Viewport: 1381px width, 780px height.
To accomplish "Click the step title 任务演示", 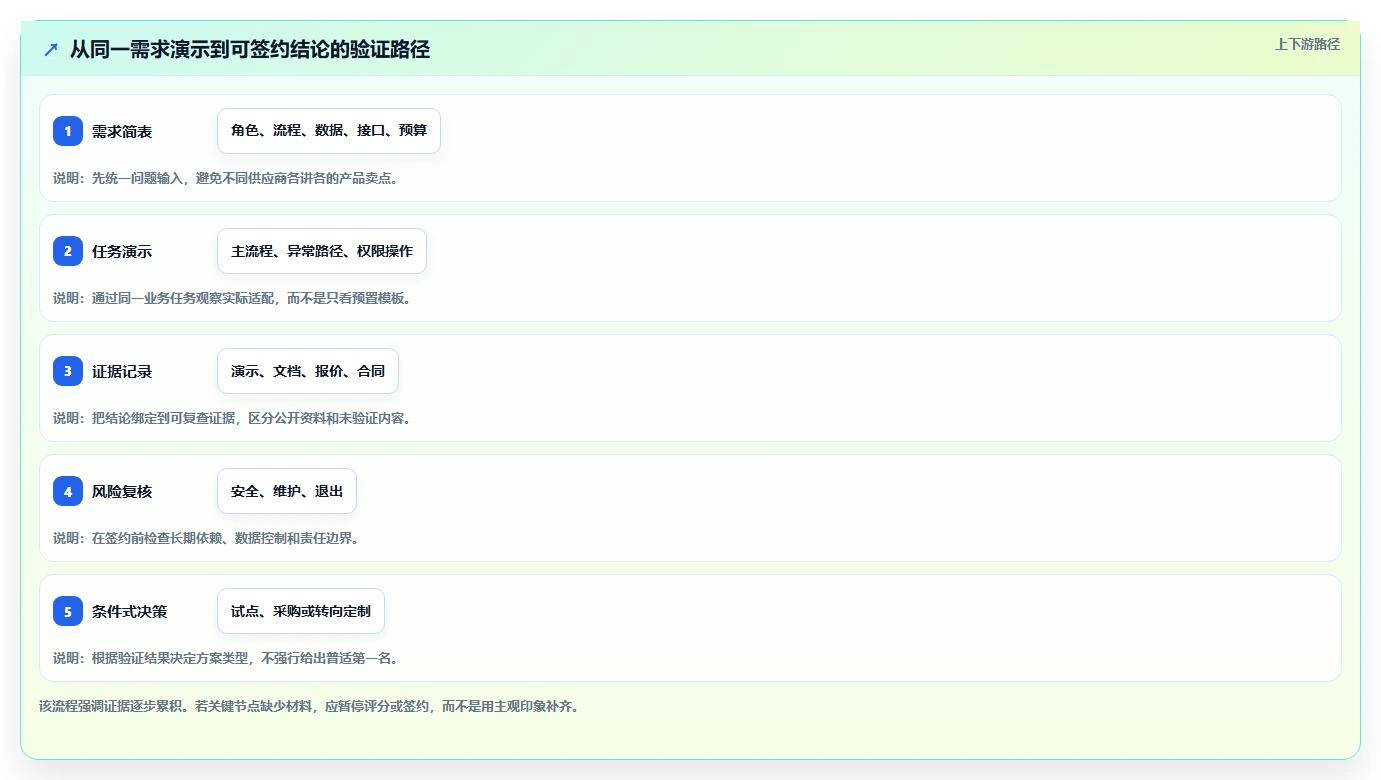I will (122, 251).
